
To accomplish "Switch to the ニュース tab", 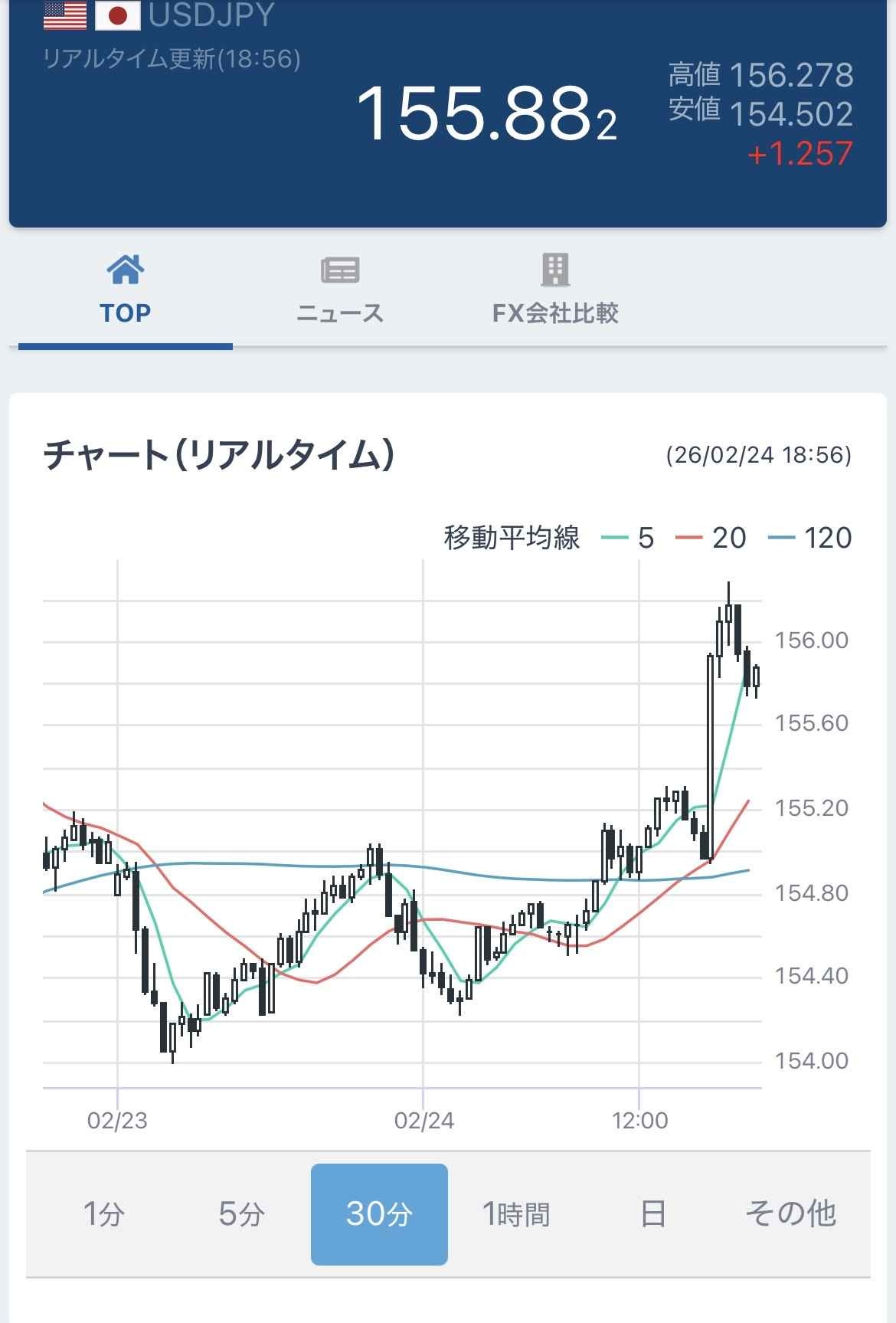I will [x=339, y=313].
